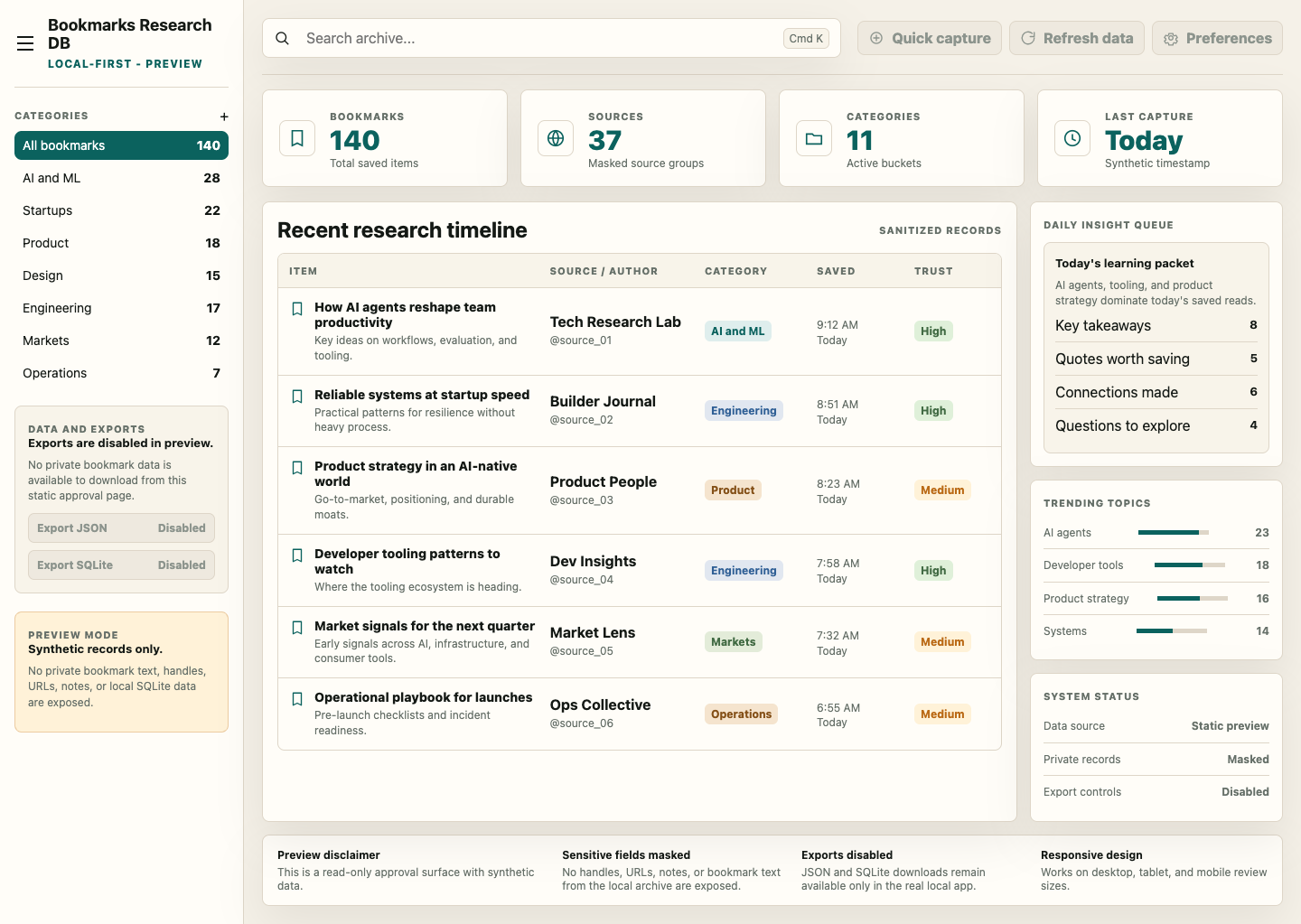Image resolution: width=1301 pixels, height=924 pixels.
Task: Bookmark icon for Reliable systems at startup speed
Action: (x=297, y=397)
